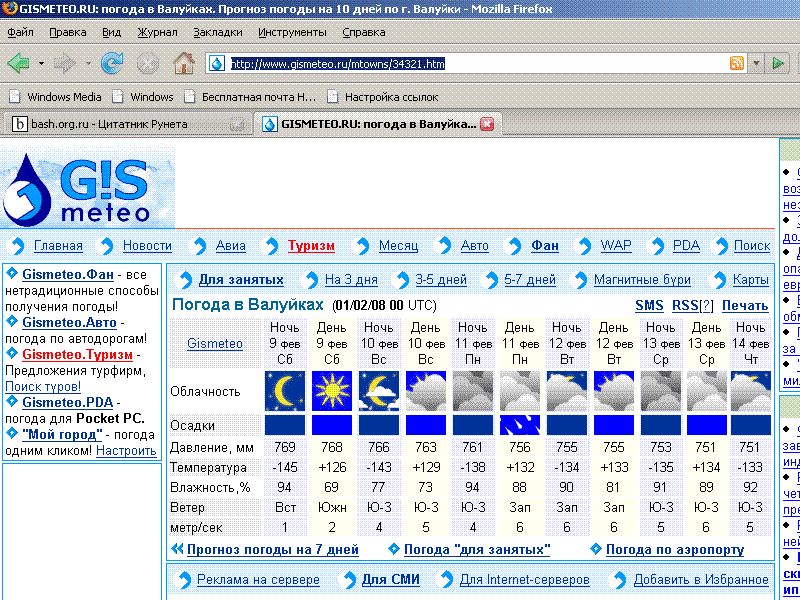Open the Windows Media bookmark
Screen dimensions: 800x600
56,96
